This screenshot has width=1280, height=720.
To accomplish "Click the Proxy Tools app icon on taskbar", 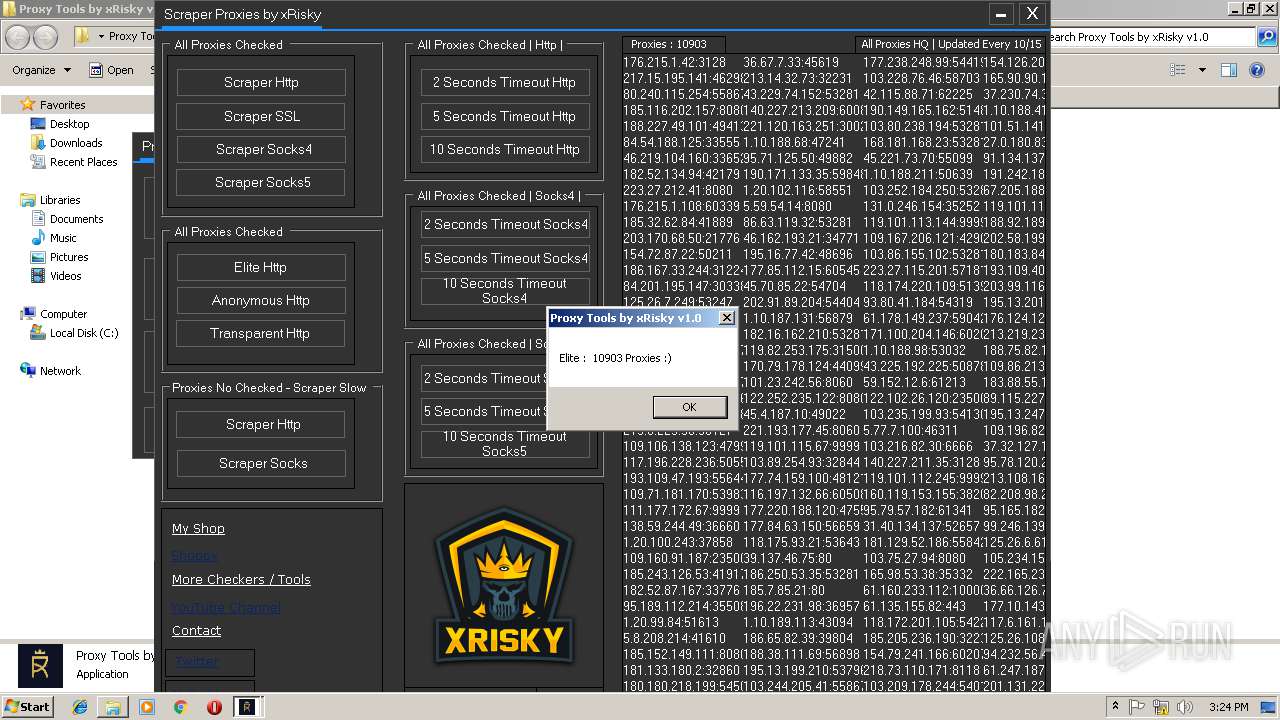I will (x=247, y=707).
